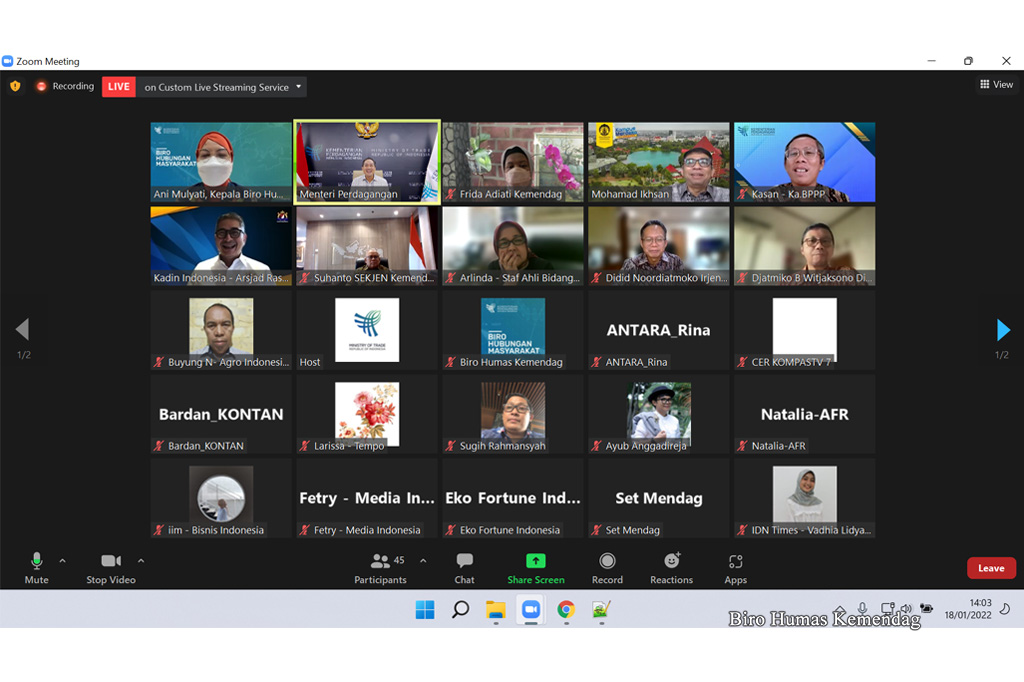This screenshot has height=682, width=1024.
Task: Click the Kasan - Ka BPPP video tile
Action: pos(804,162)
